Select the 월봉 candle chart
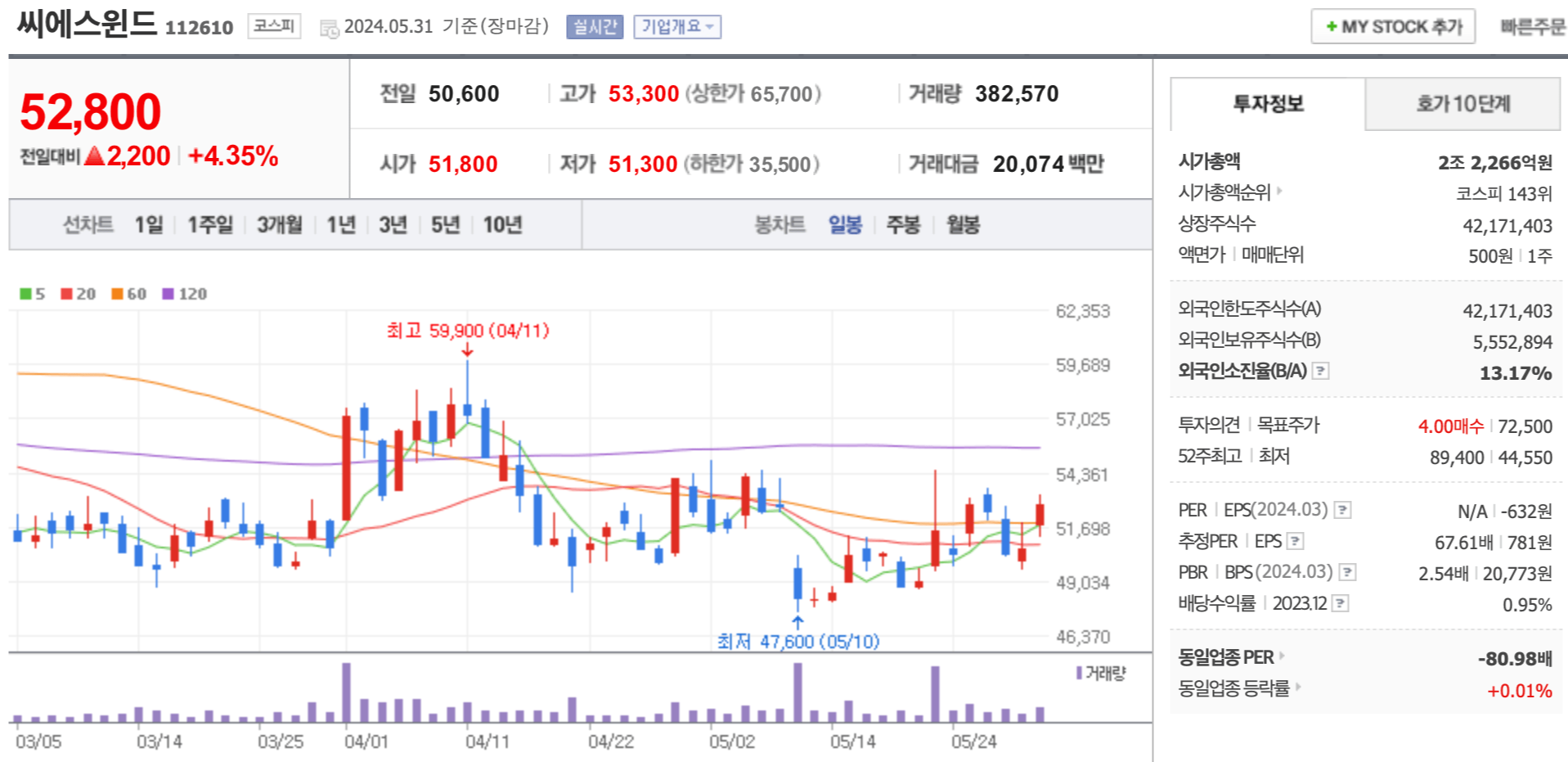 coord(963,224)
